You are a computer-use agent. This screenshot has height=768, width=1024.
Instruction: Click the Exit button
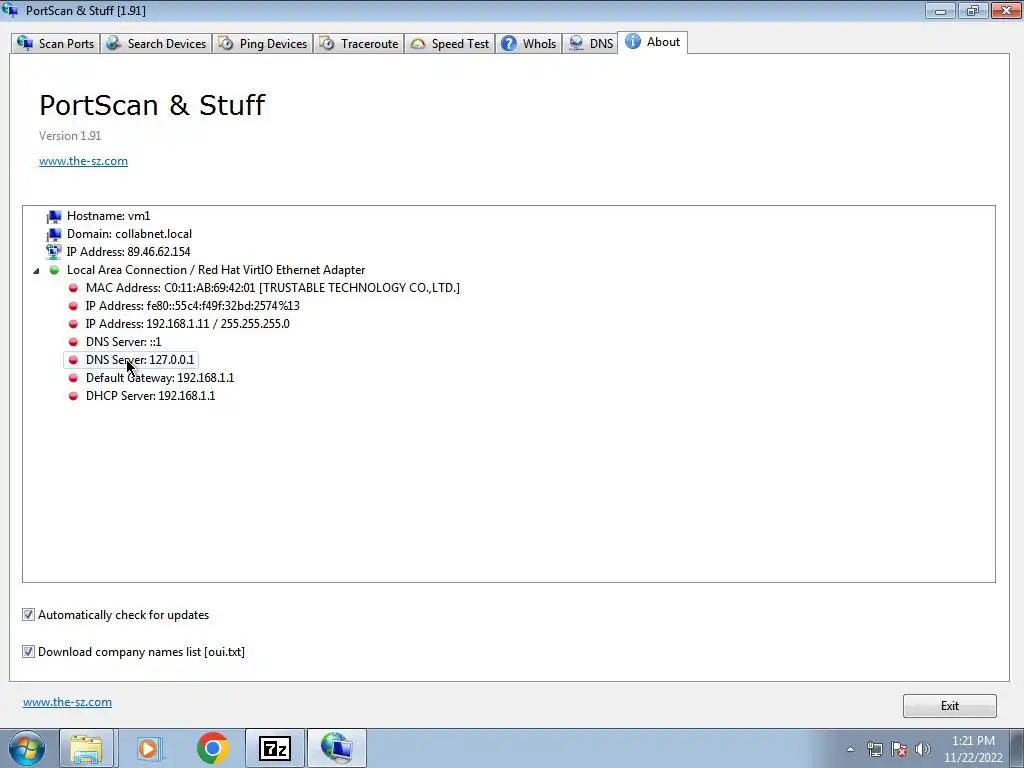tap(950, 706)
